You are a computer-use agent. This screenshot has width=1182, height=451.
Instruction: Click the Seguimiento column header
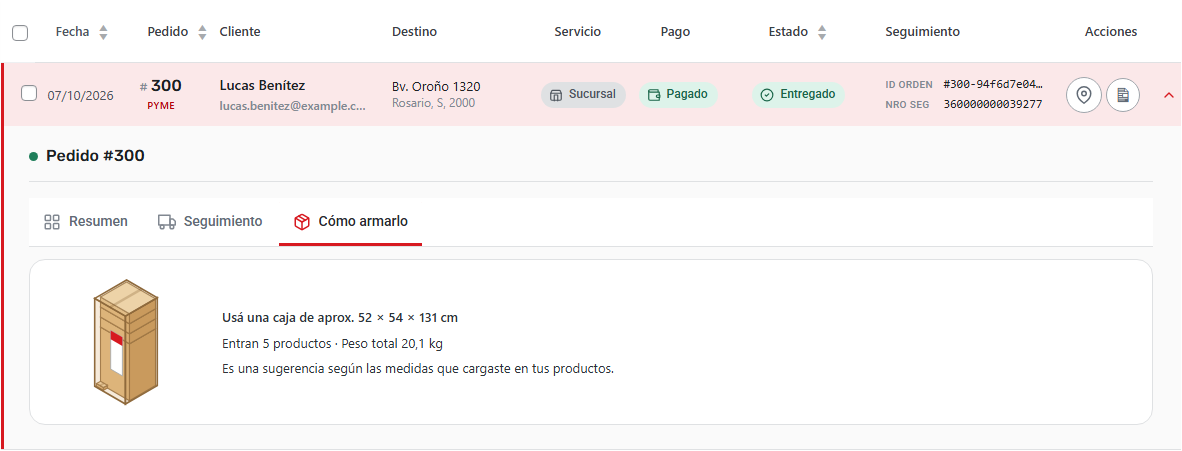click(923, 32)
